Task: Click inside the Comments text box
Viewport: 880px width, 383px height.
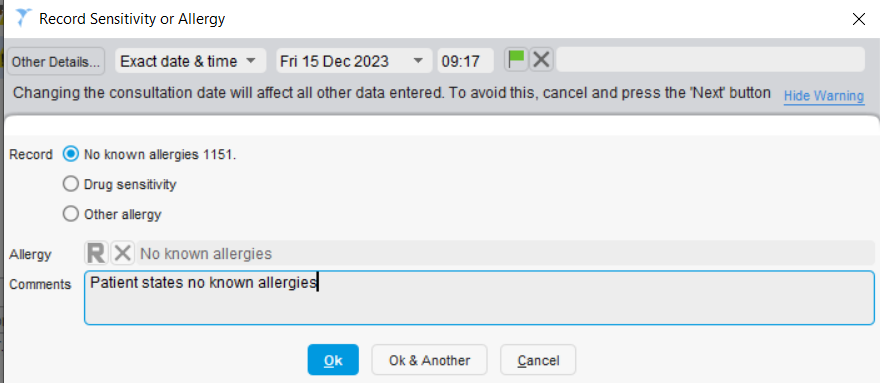Action: coord(479,298)
